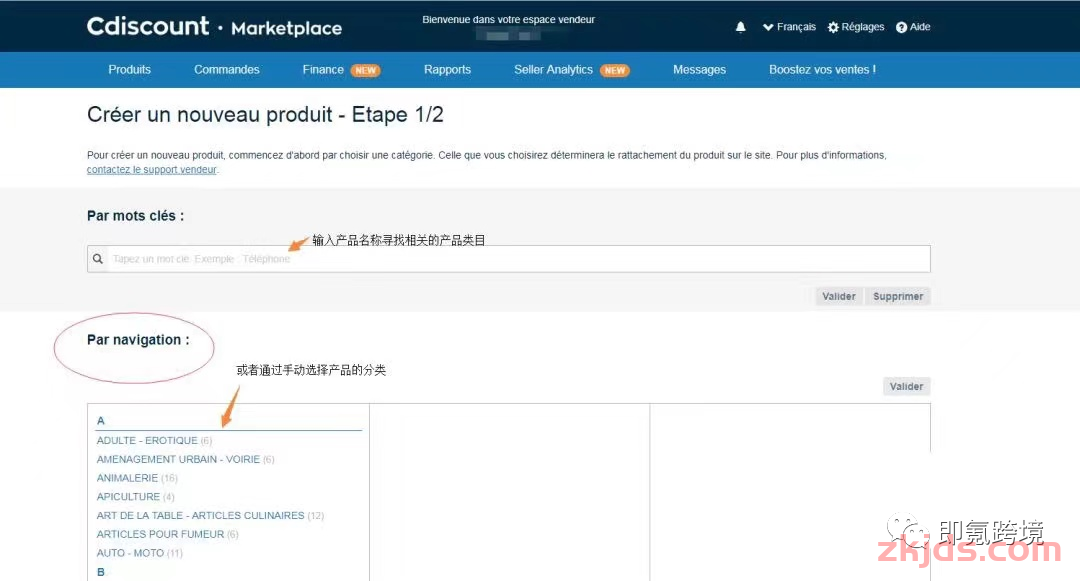Screen dimensions: 1080x581
Task: Click the Supprimer button
Action: pos(898,296)
